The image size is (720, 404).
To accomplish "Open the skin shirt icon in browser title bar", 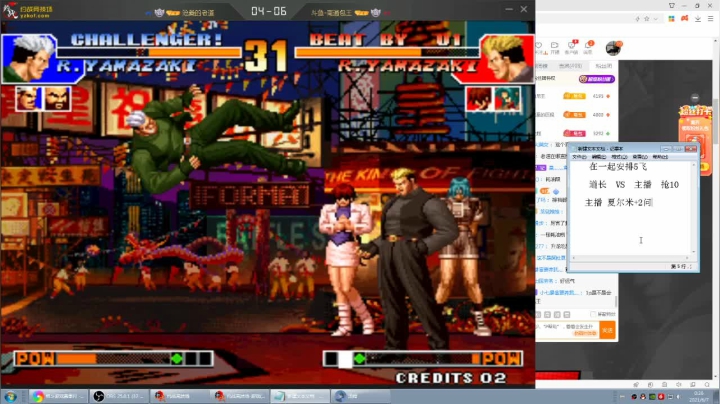I will [671, 6].
